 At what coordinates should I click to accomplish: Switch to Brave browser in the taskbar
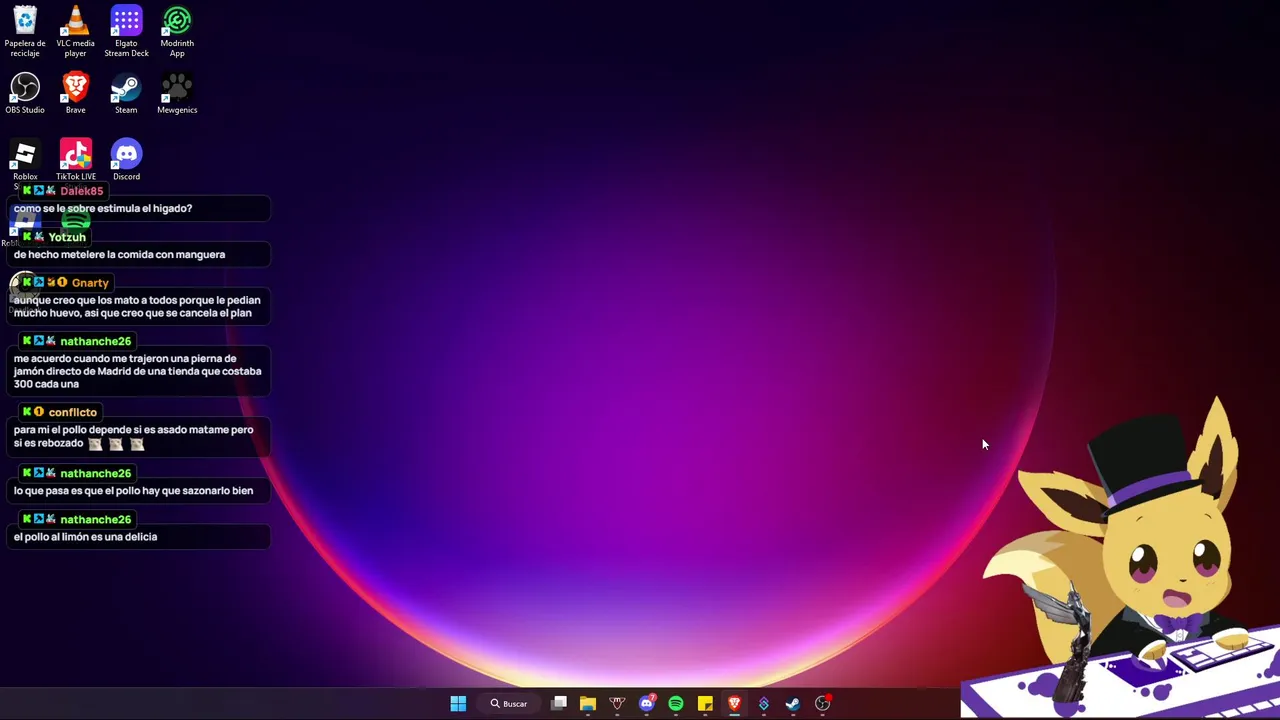pyautogui.click(x=734, y=704)
